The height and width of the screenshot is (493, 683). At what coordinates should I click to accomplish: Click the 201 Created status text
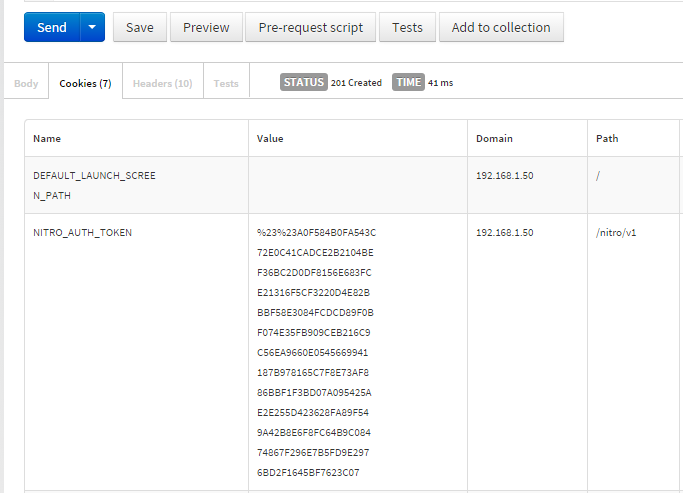(356, 83)
